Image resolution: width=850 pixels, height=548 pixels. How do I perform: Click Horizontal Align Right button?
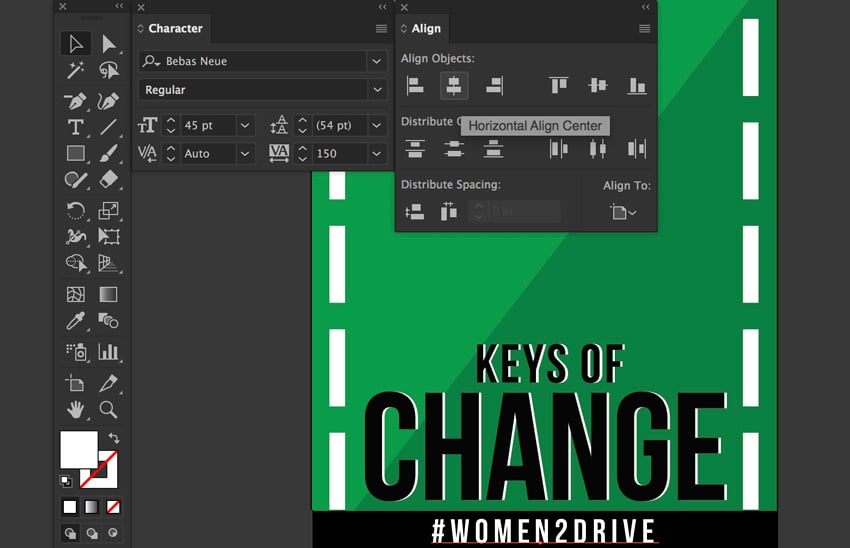(494, 86)
